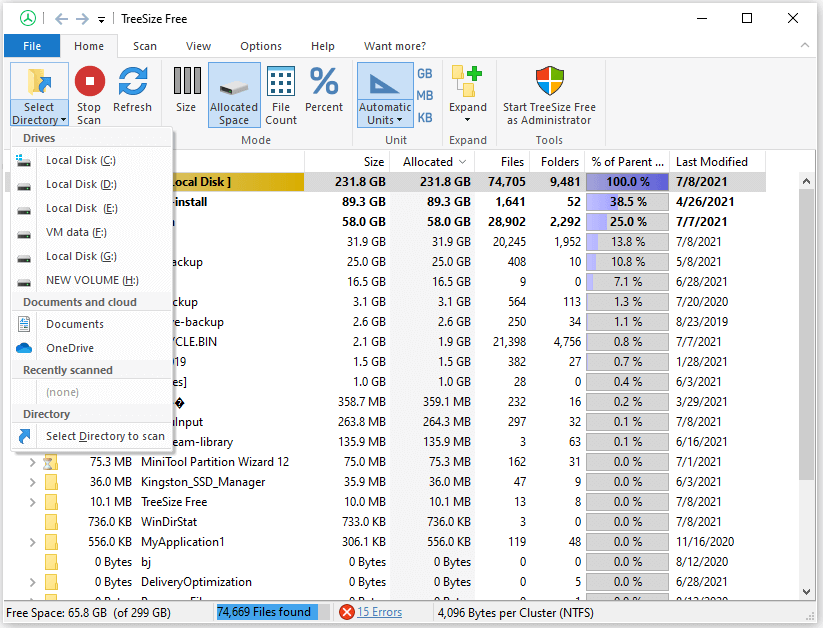Sort by % of Parent column header
The image size is (823, 628).
(627, 162)
